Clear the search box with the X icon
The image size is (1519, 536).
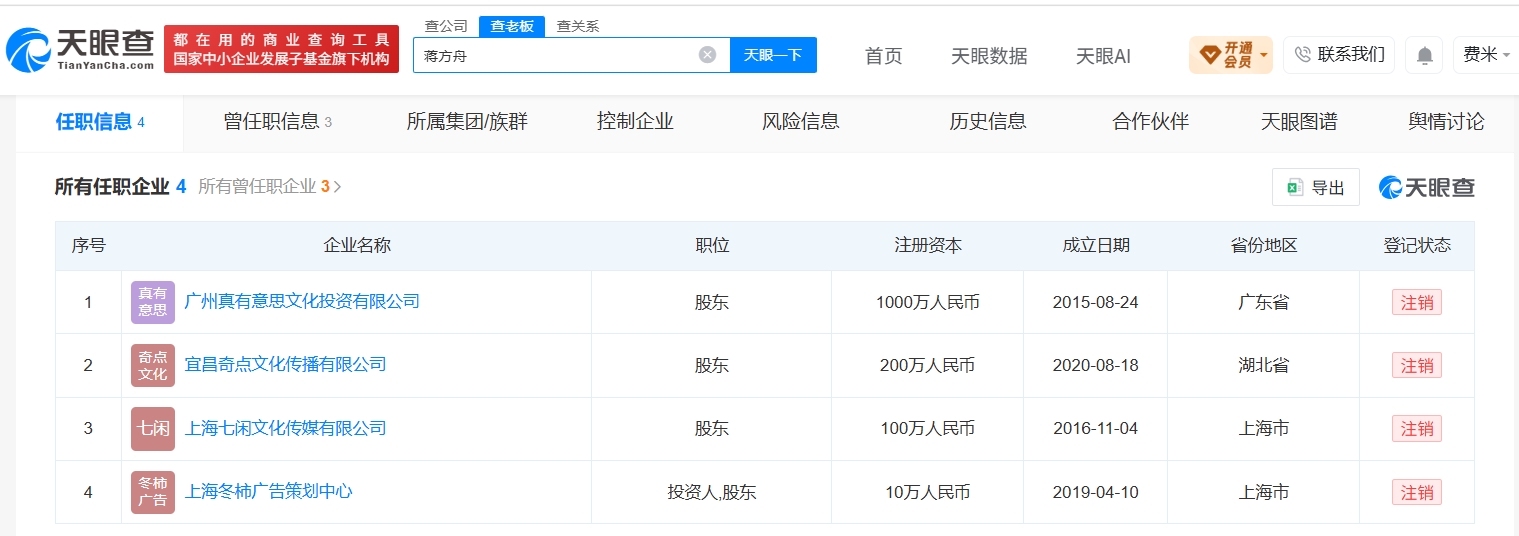(707, 55)
